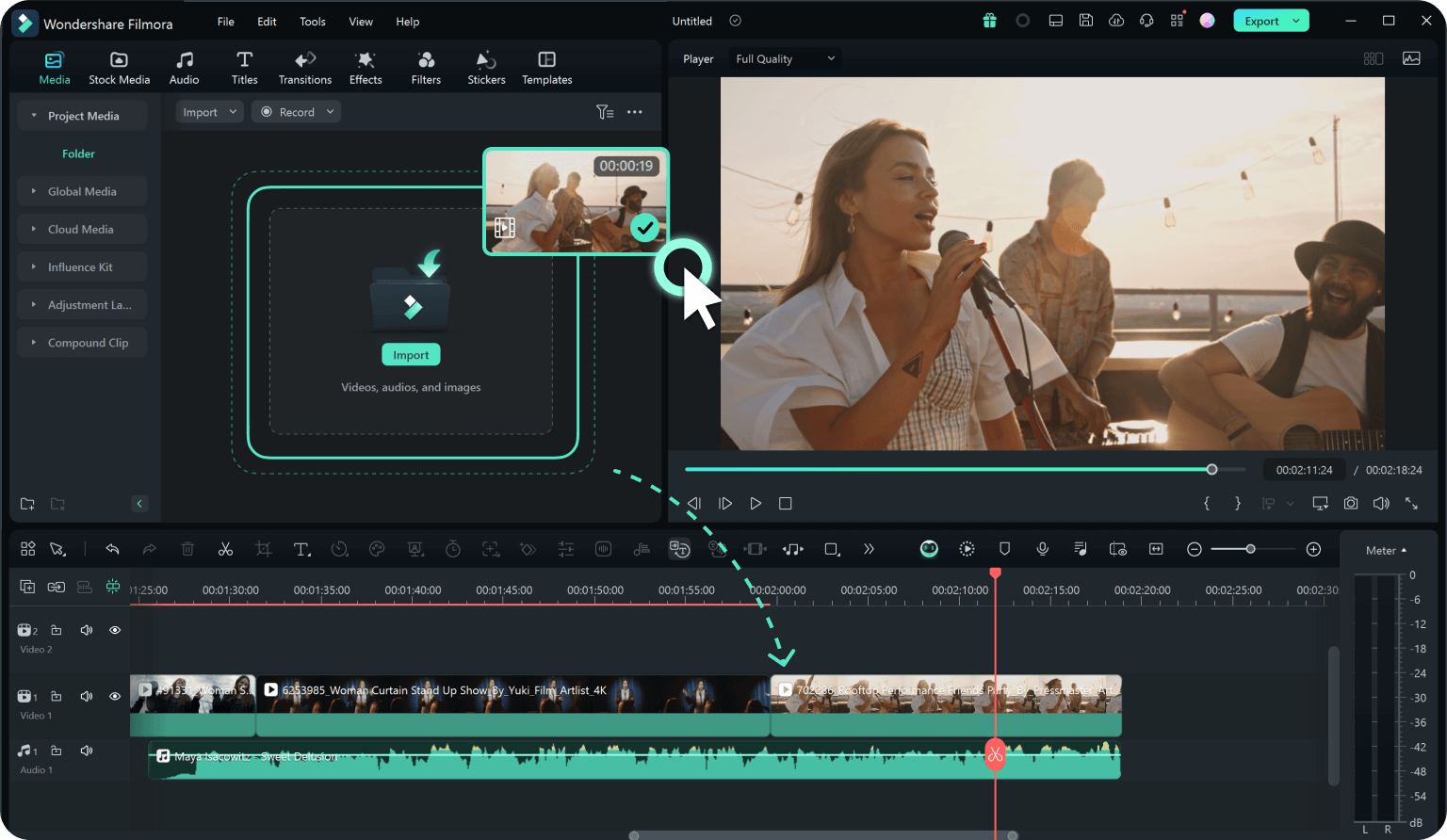
Task: Open the color palette tool
Action: pyautogui.click(x=377, y=549)
